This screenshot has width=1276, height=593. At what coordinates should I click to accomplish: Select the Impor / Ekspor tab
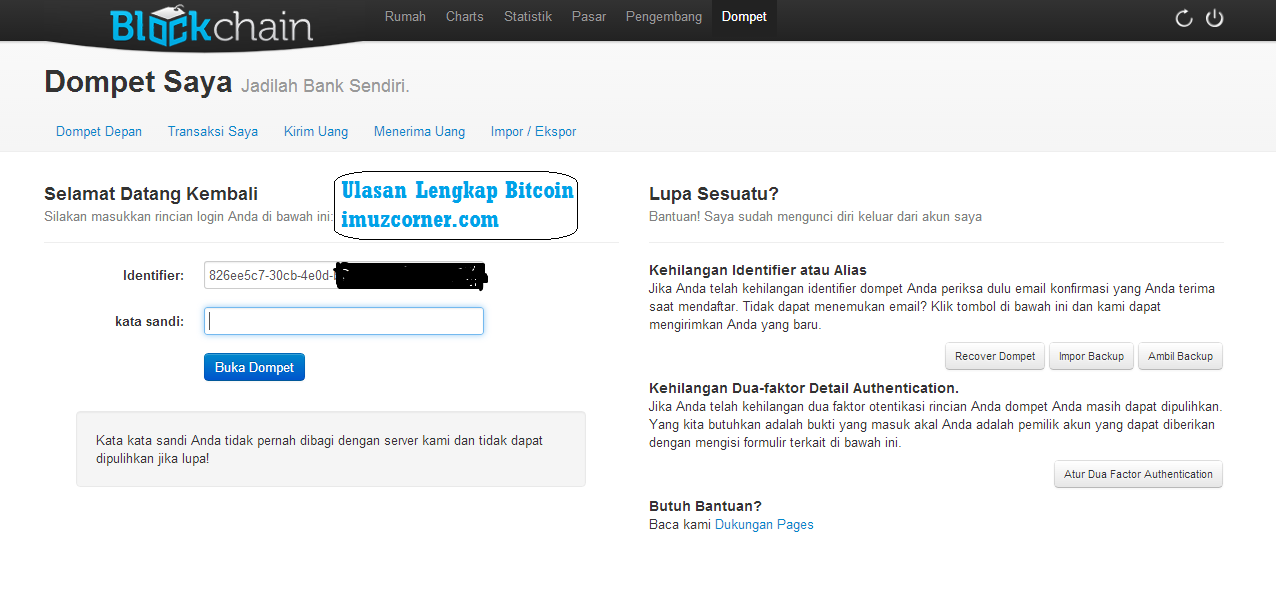[533, 131]
